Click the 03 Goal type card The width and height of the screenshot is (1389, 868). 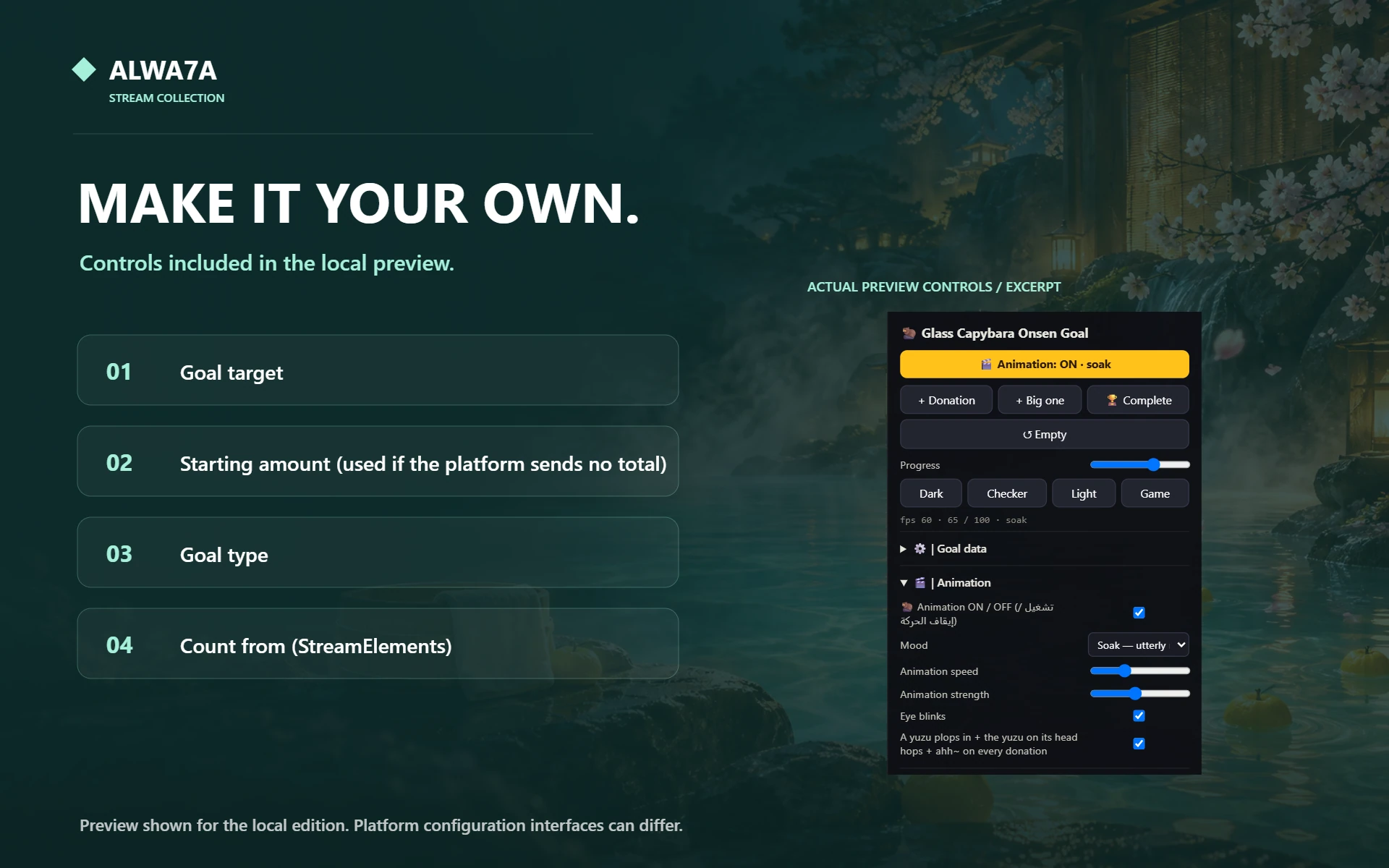click(x=378, y=553)
